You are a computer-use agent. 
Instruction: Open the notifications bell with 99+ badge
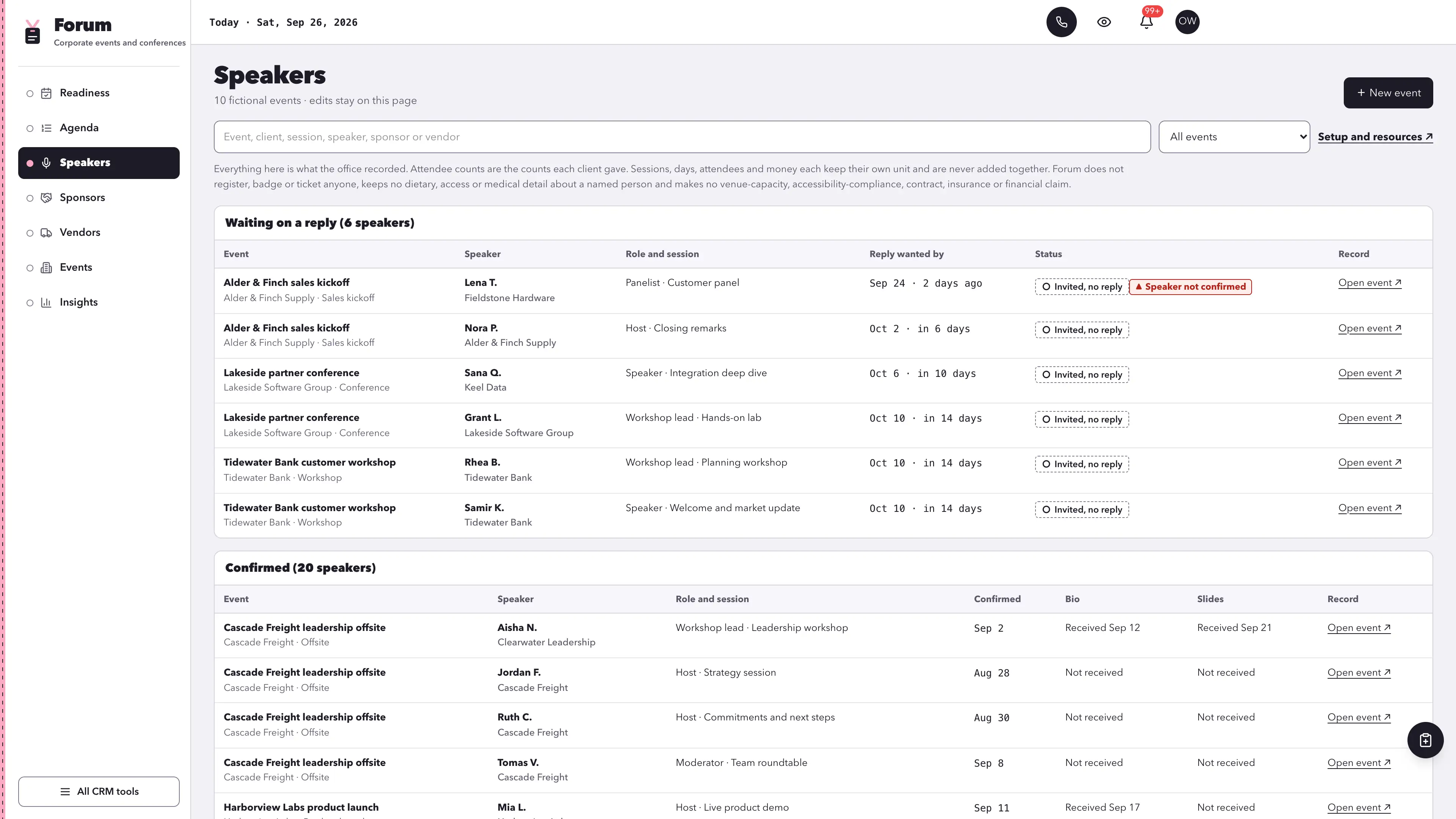1146,22
